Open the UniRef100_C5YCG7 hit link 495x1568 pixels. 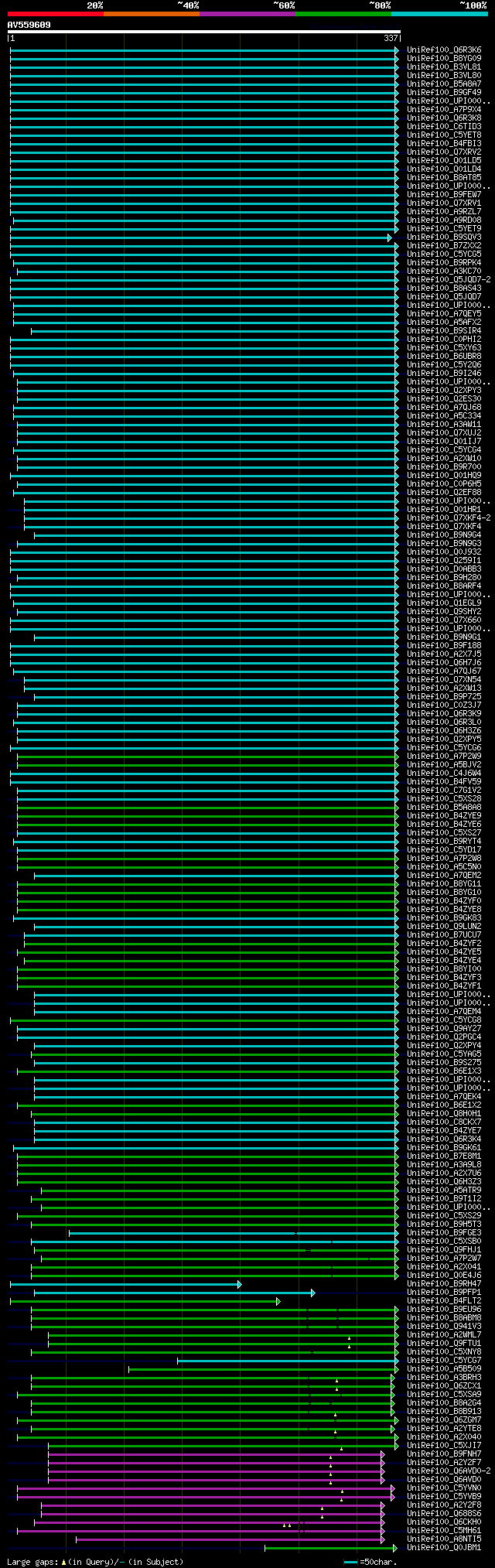(x=444, y=1361)
